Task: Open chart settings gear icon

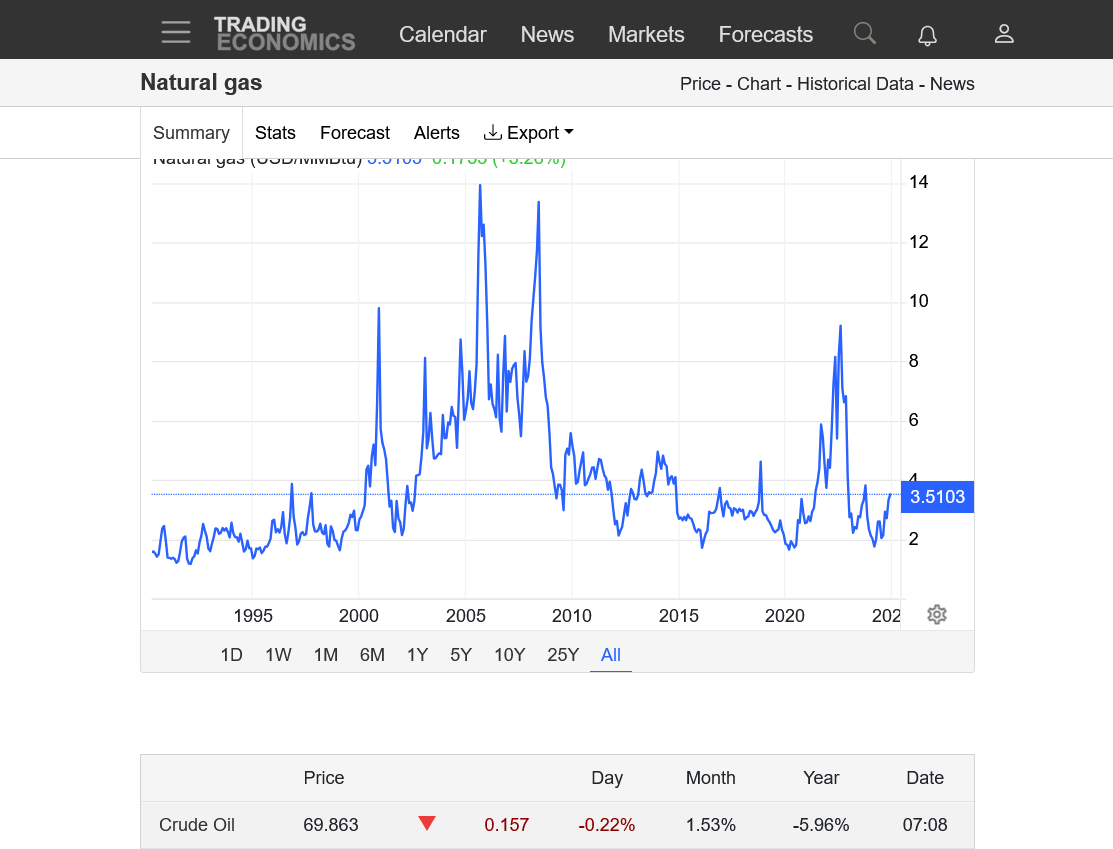Action: (x=937, y=615)
